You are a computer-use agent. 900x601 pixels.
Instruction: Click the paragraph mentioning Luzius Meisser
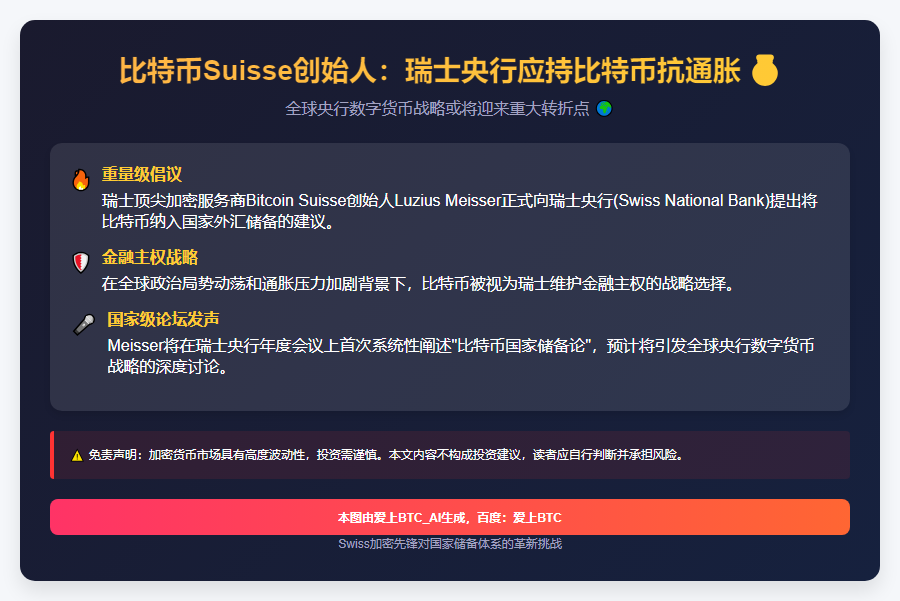pos(459,211)
